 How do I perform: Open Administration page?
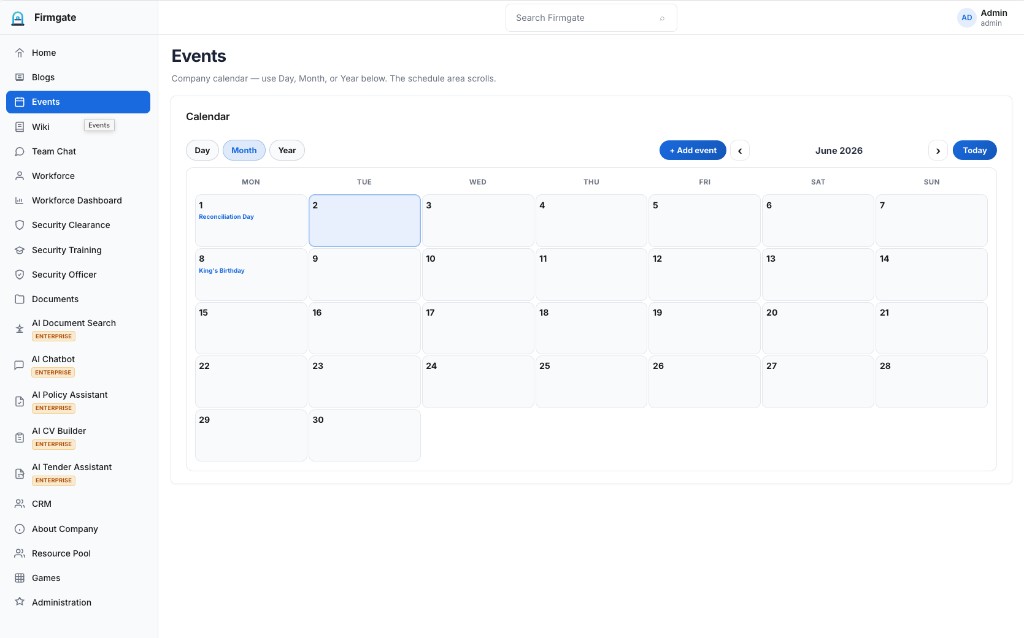click(78, 602)
